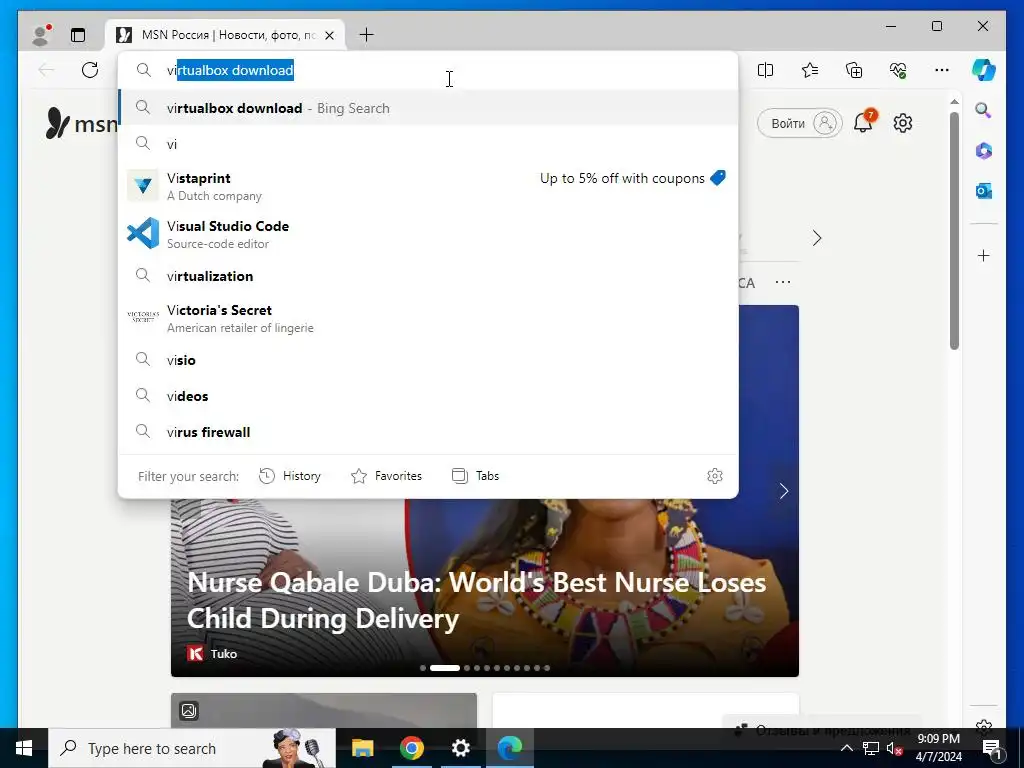Viewport: 1024px width, 768px height.
Task: Open MSN notifications bell
Action: pyautogui.click(x=864, y=122)
